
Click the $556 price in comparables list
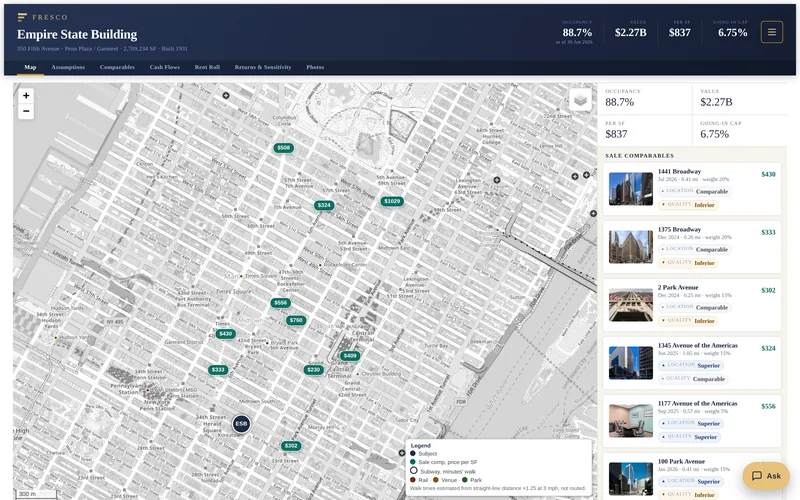coord(768,407)
